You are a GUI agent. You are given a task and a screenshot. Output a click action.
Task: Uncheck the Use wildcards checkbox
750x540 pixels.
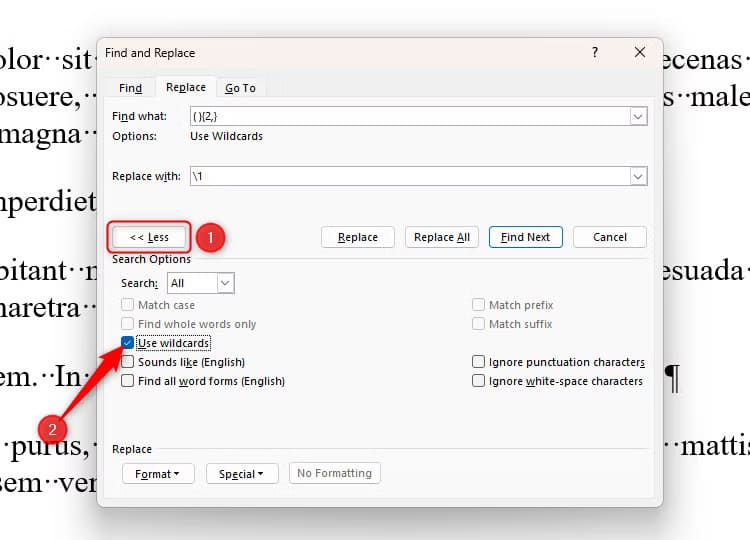click(127, 343)
